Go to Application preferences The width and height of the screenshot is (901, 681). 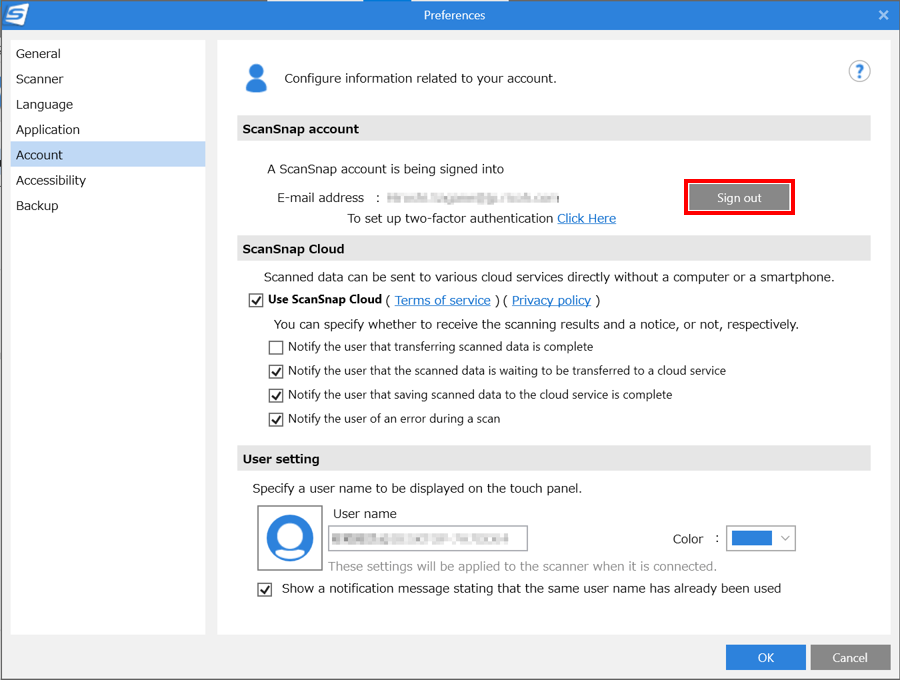pos(108,129)
